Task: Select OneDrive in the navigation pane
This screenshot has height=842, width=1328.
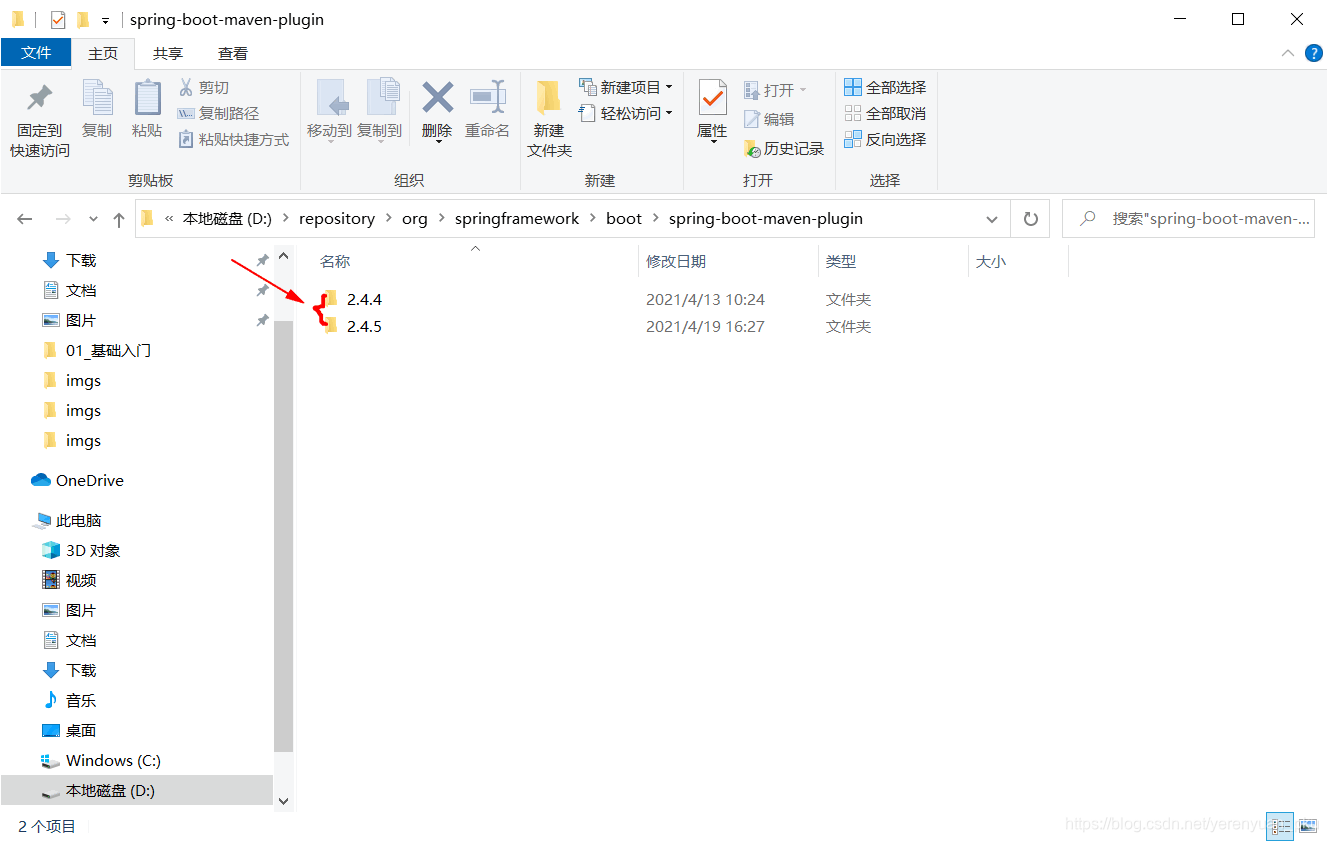Action: click(78, 480)
